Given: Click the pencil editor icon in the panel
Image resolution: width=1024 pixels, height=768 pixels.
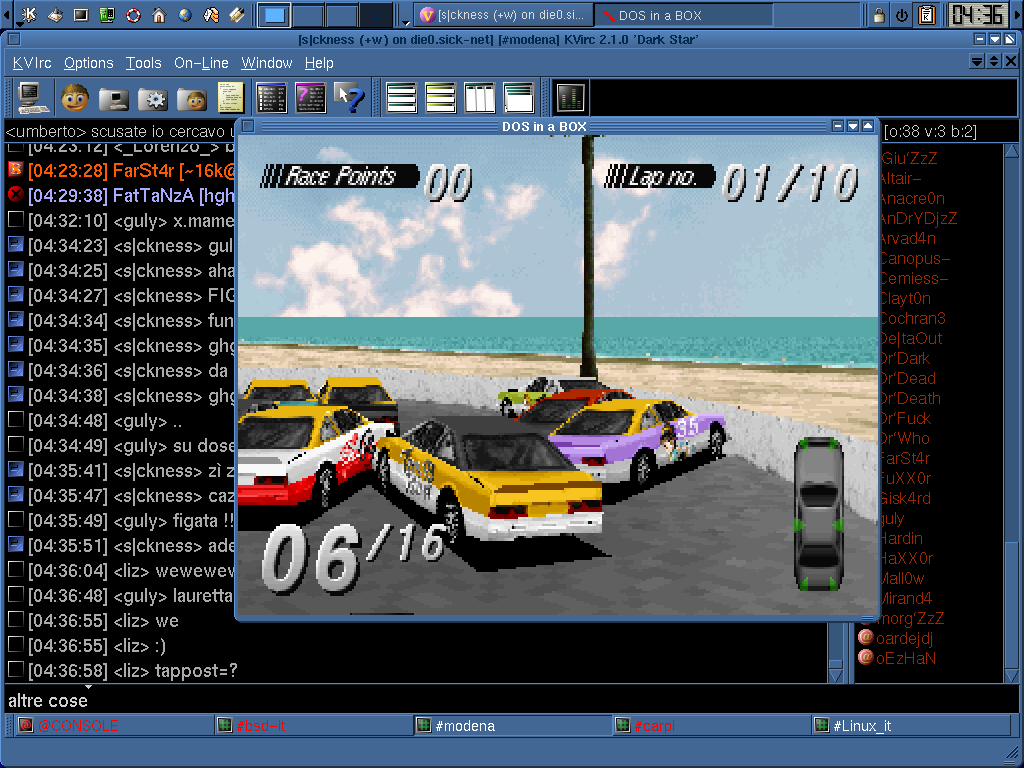Looking at the screenshot, I should pos(237,14).
